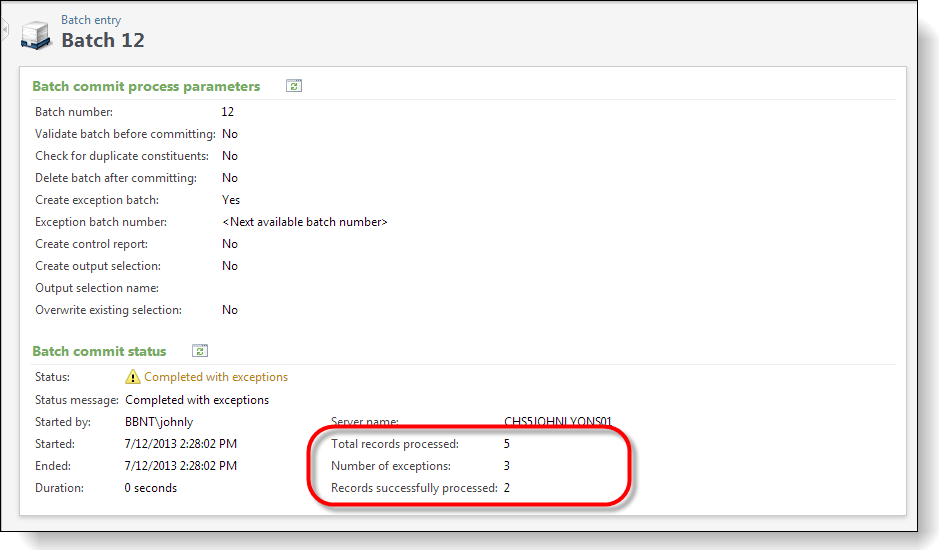Click the Completed with exceptions status link
The width and height of the screenshot is (939, 550).
(x=216, y=377)
